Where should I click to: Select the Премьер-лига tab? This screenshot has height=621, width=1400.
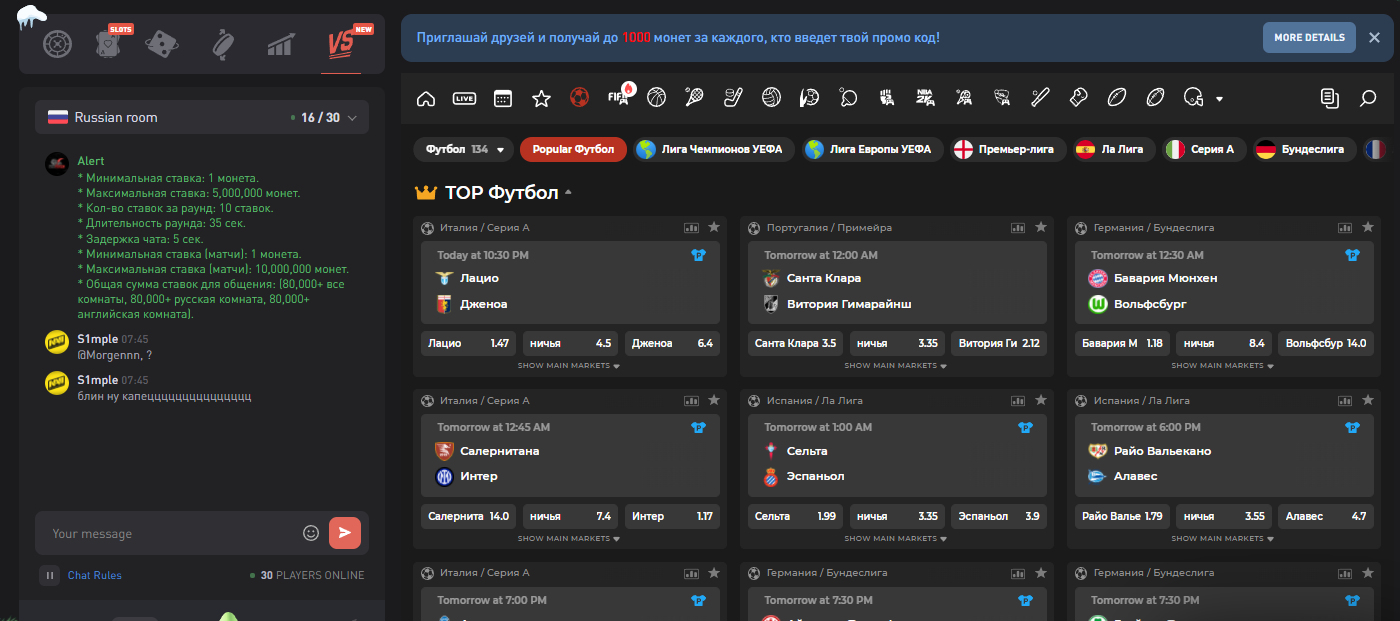(1007, 149)
